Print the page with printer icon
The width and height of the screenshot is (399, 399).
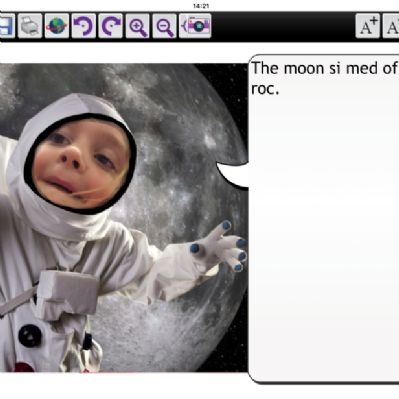click(x=30, y=26)
